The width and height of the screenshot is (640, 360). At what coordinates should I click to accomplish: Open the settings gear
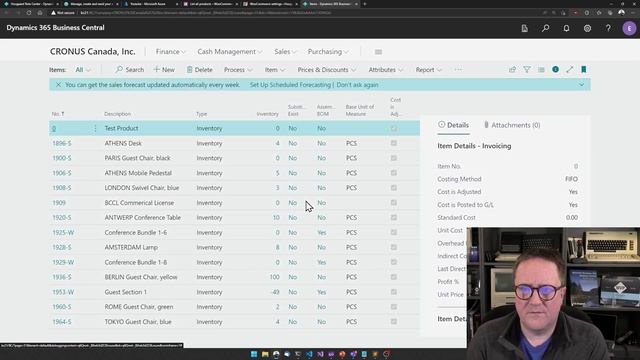click(587, 28)
